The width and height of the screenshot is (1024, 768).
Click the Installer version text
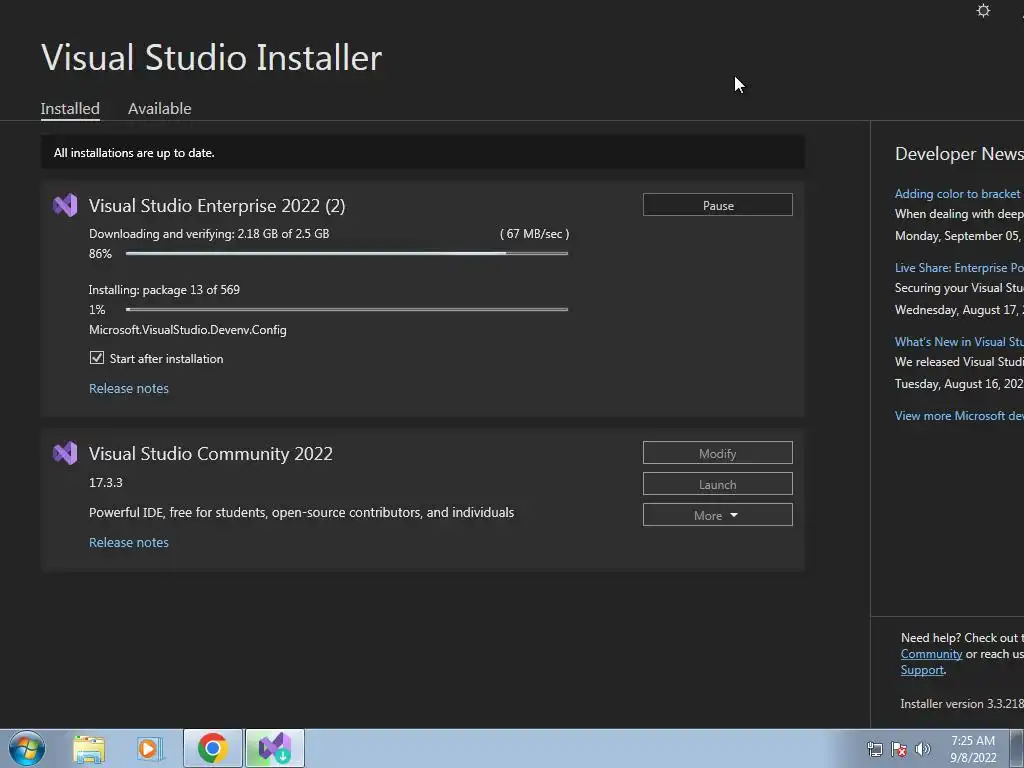coord(961,704)
